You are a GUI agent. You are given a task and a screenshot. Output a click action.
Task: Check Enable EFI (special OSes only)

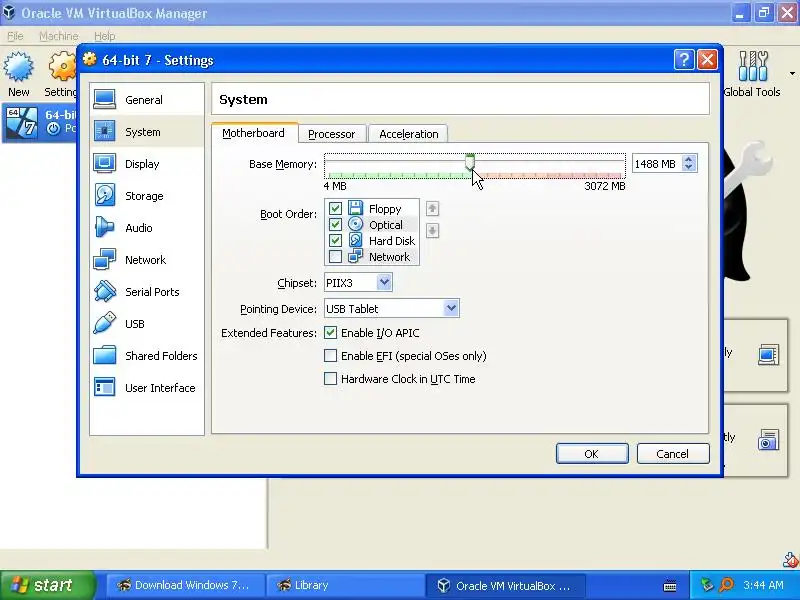(330, 356)
